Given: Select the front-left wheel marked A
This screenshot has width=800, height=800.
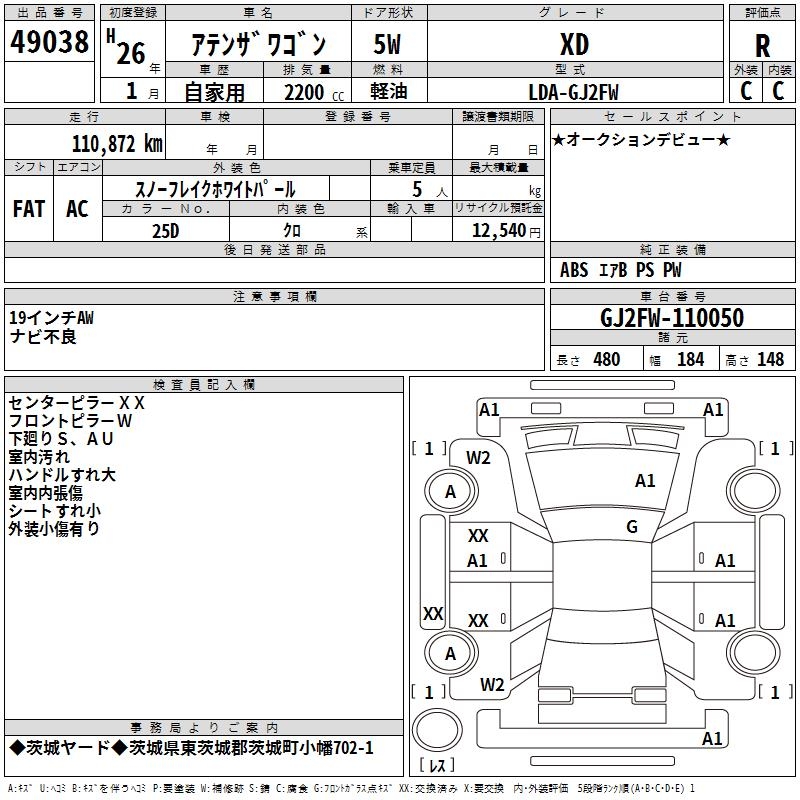Looking at the screenshot, I should tap(450, 491).
